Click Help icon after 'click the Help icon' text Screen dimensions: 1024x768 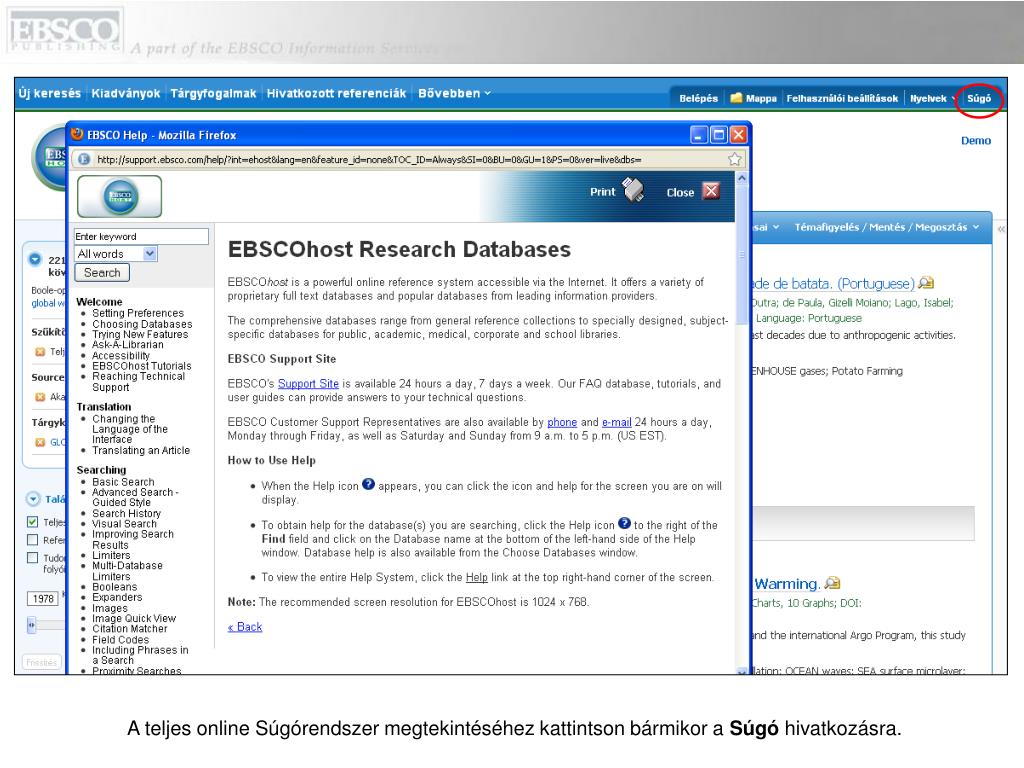click(624, 523)
